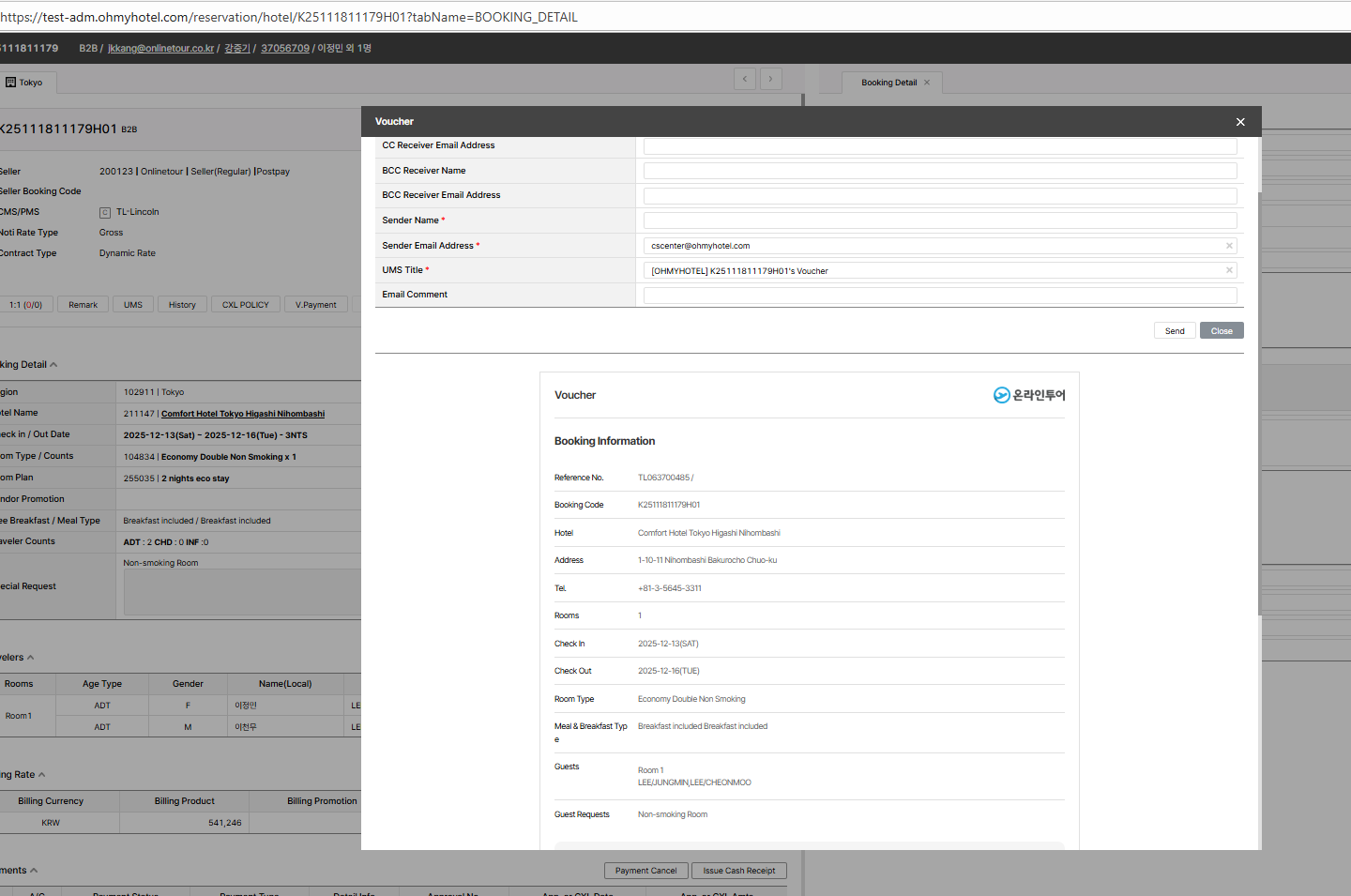The height and width of the screenshot is (896, 1351).
Task: Collapse the Payments section
Action: click(34, 871)
